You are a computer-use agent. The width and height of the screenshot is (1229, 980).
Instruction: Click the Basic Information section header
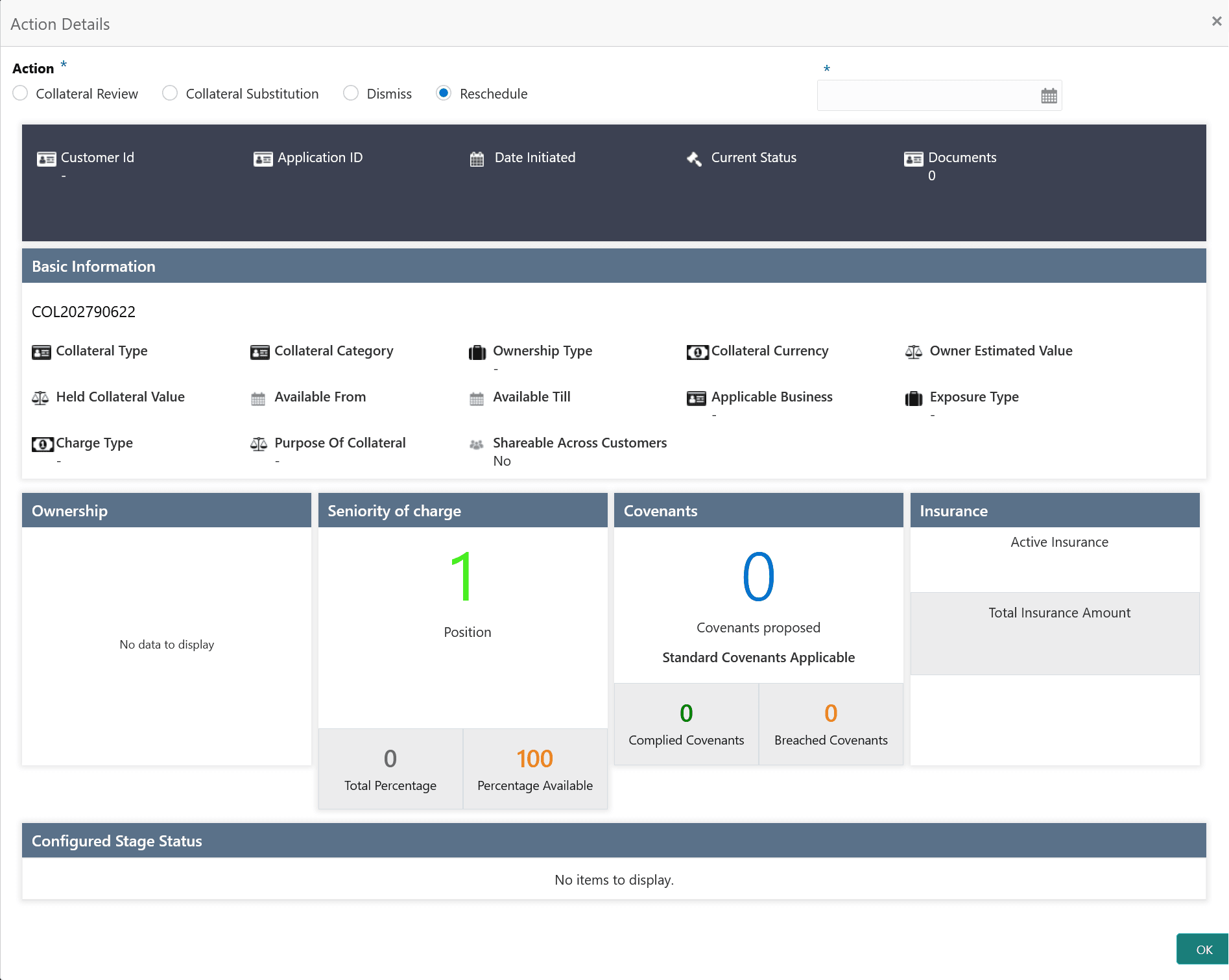(614, 266)
